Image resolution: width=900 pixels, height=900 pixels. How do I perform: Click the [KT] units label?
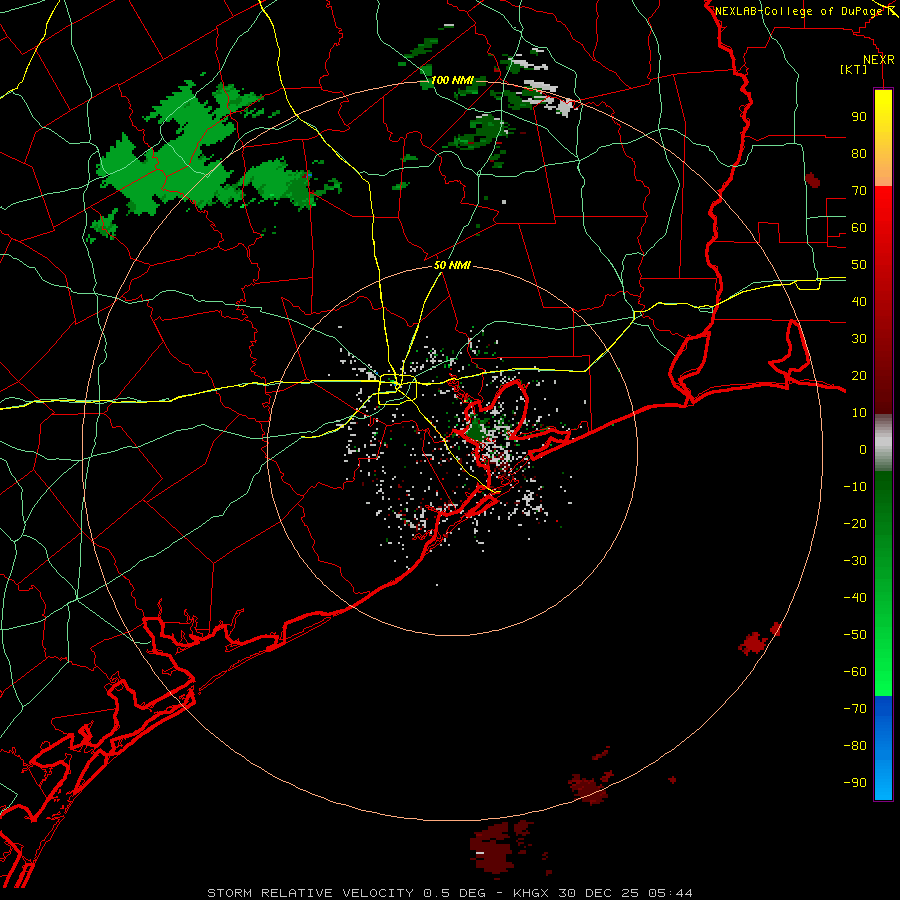point(853,70)
